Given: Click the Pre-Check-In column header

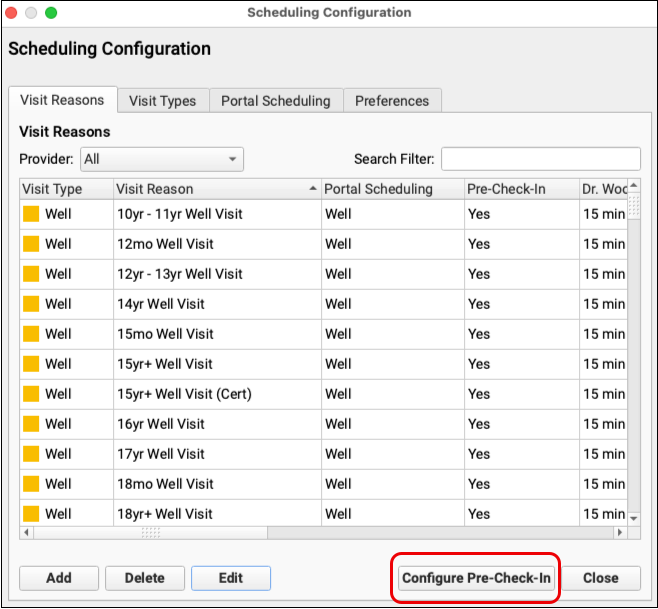Looking at the screenshot, I should [x=518, y=189].
